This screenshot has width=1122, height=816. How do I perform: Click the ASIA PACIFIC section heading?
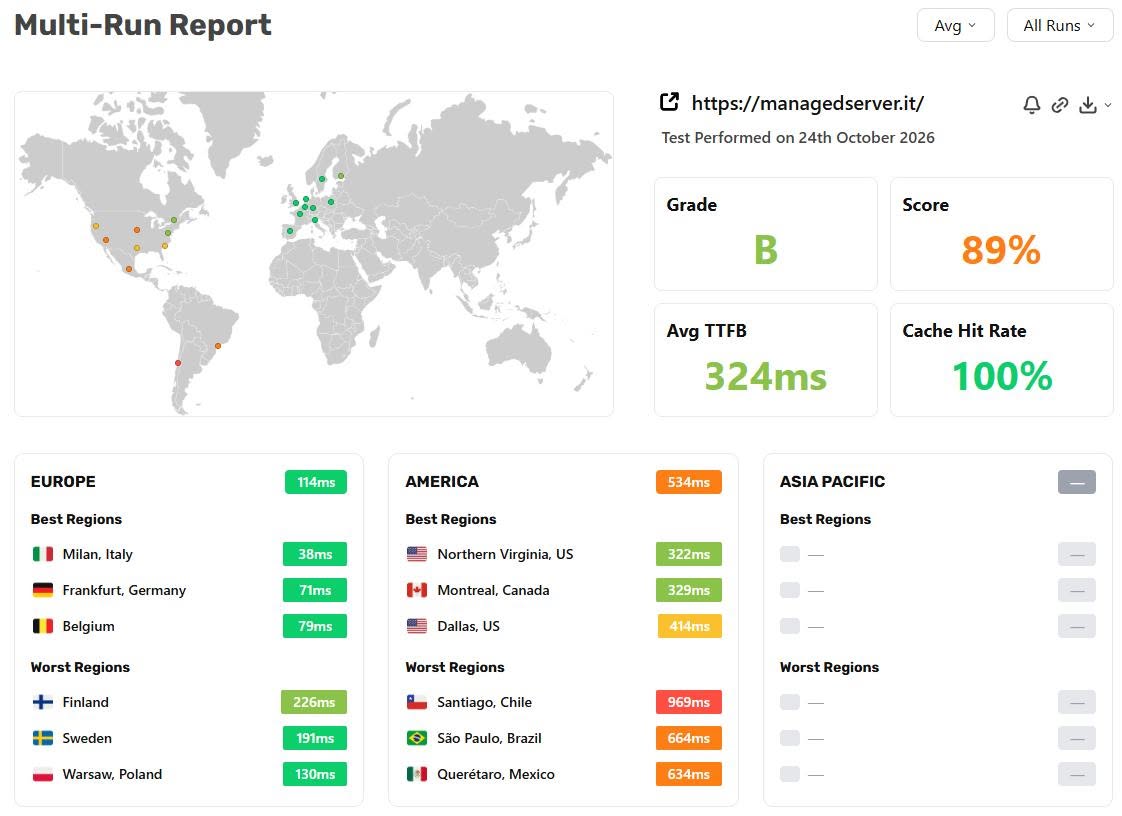(832, 482)
